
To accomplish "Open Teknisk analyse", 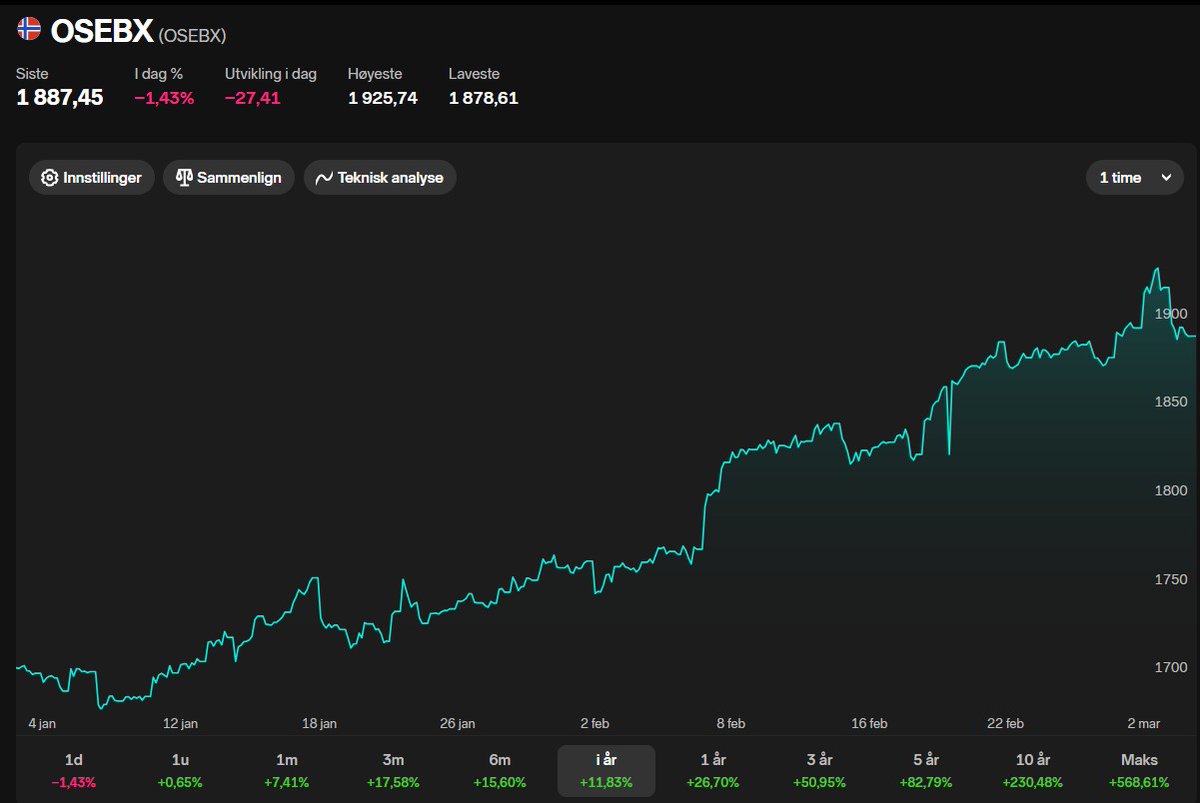I will point(380,178).
